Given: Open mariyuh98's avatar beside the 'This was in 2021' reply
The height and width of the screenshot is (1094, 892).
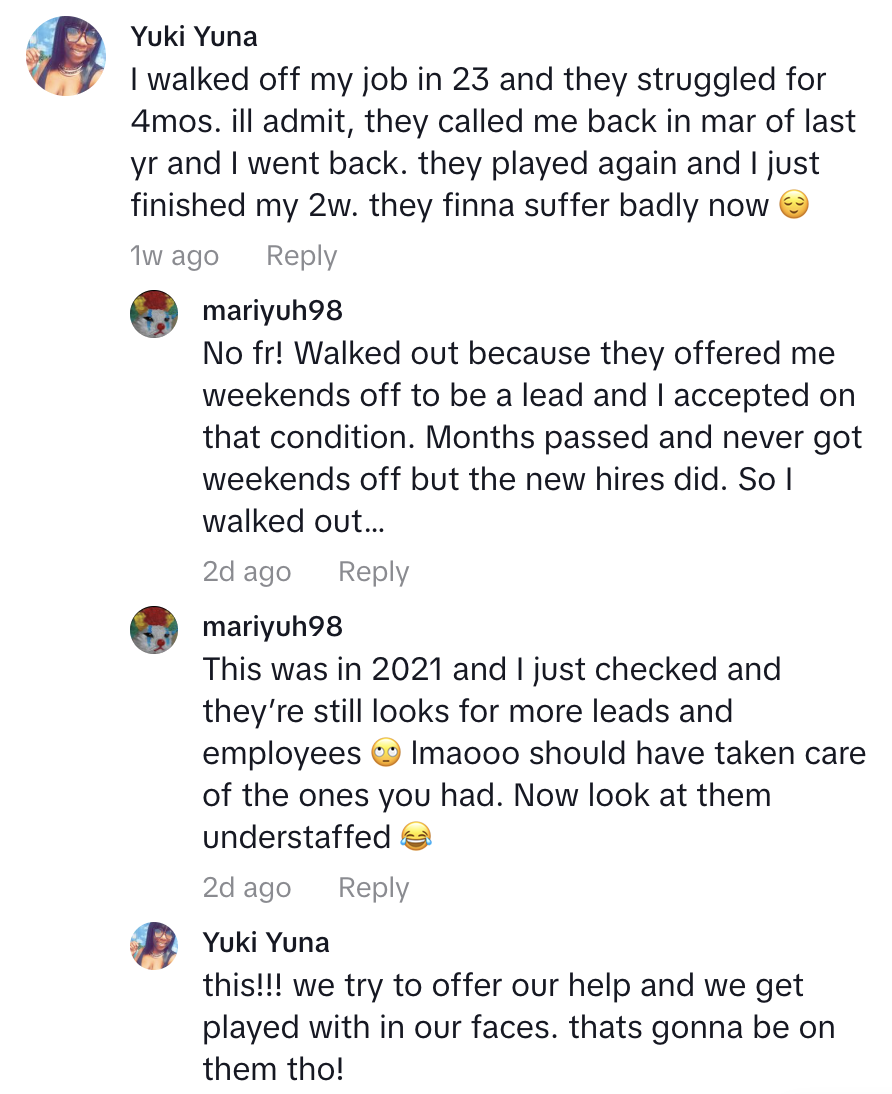Looking at the screenshot, I should point(154,630).
